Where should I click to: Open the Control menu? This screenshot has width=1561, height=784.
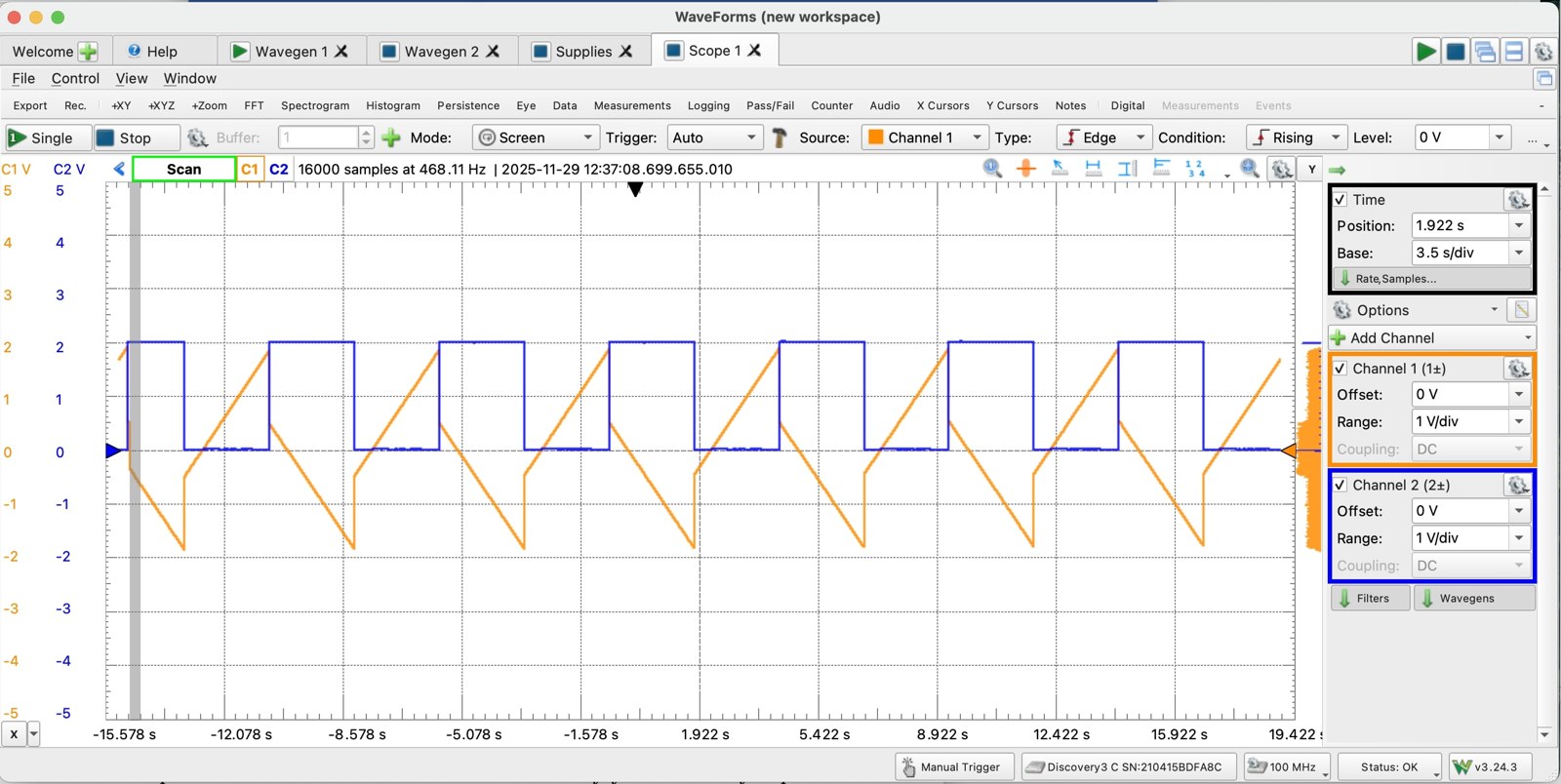(75, 79)
